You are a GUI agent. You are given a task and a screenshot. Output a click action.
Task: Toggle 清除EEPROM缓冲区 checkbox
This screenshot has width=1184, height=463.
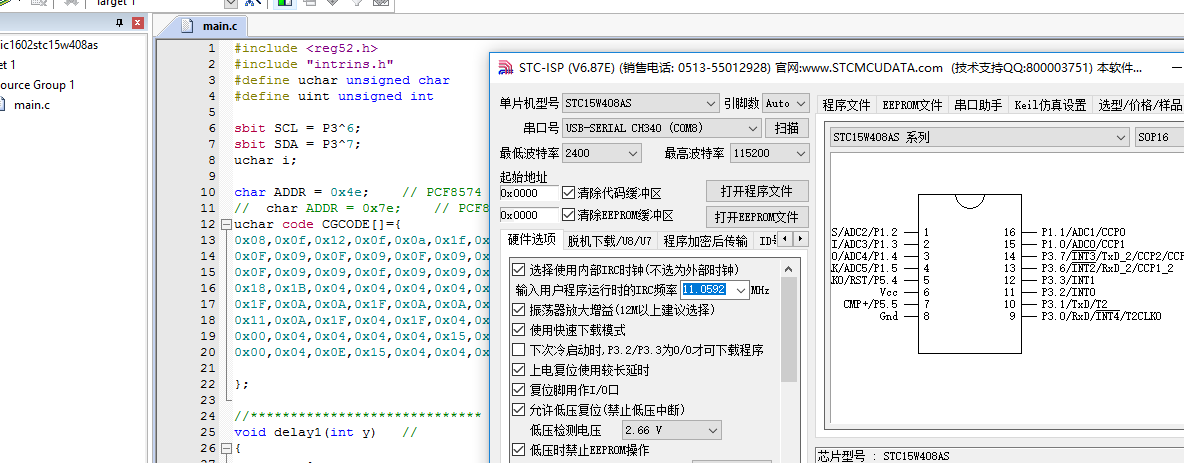569,215
